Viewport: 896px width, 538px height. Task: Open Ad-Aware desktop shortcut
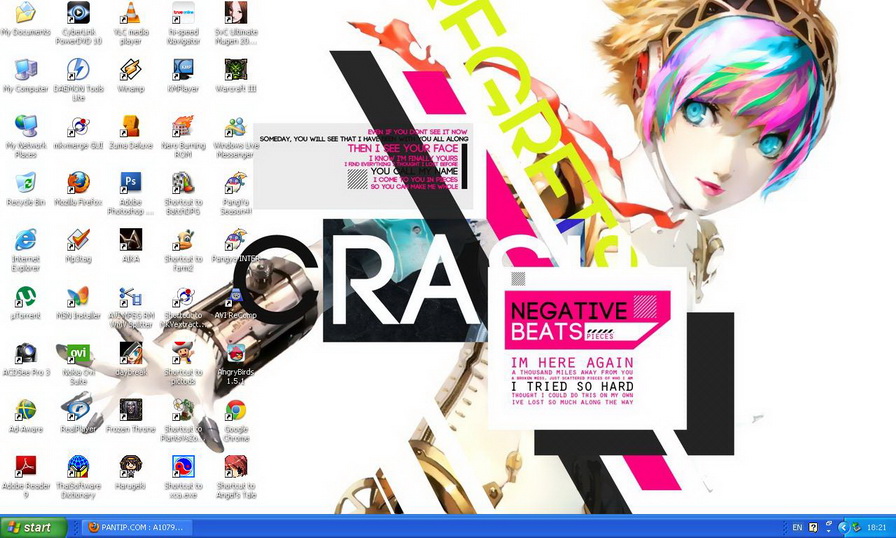[26, 409]
